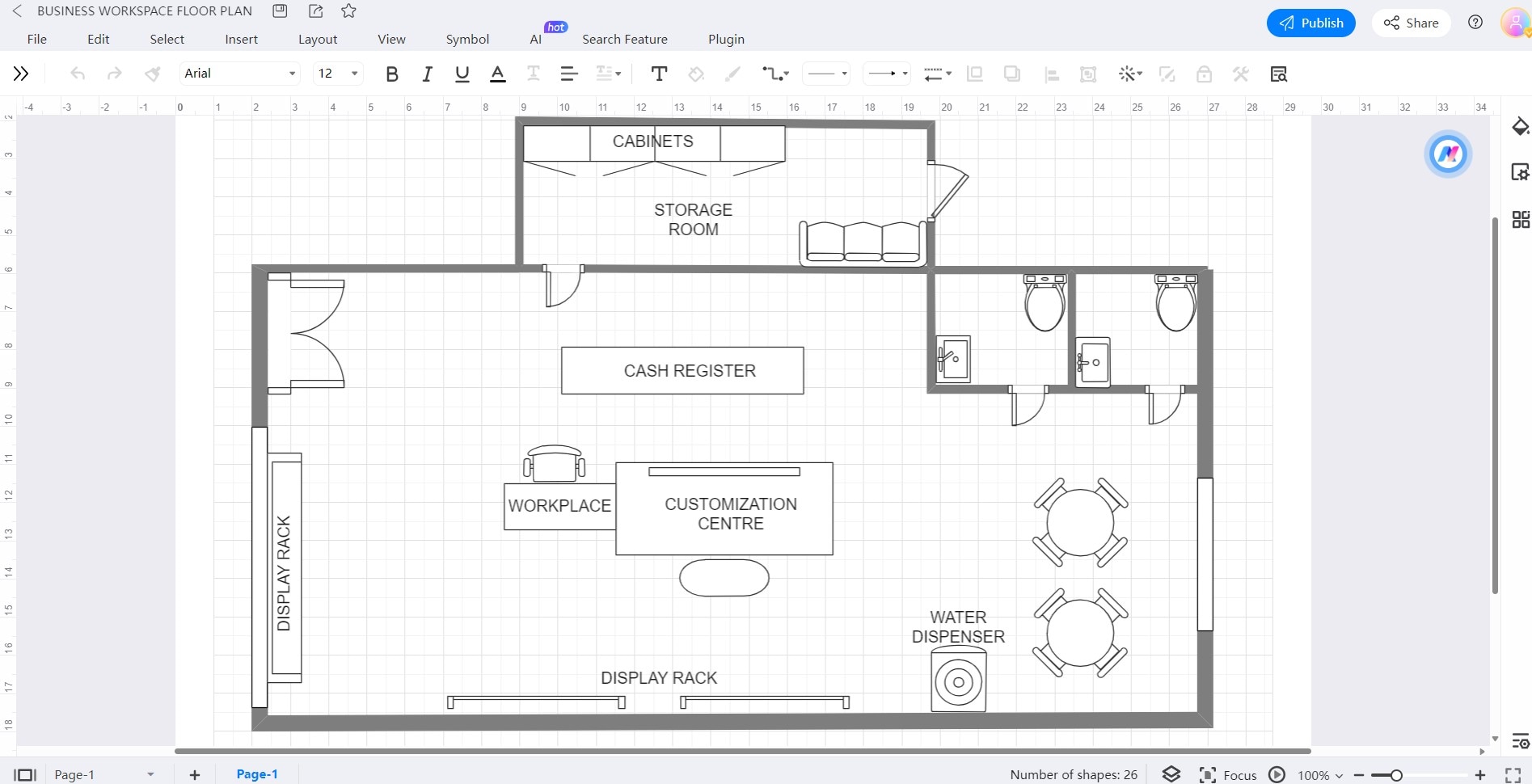The height and width of the screenshot is (784, 1532).
Task: Click the send to back icon
Action: 1011,74
